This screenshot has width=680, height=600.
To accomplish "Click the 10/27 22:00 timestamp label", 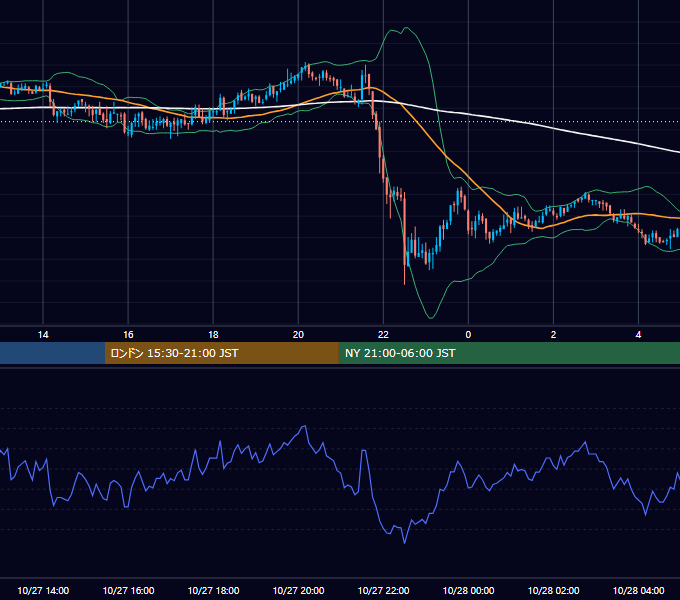I will pos(383,590).
